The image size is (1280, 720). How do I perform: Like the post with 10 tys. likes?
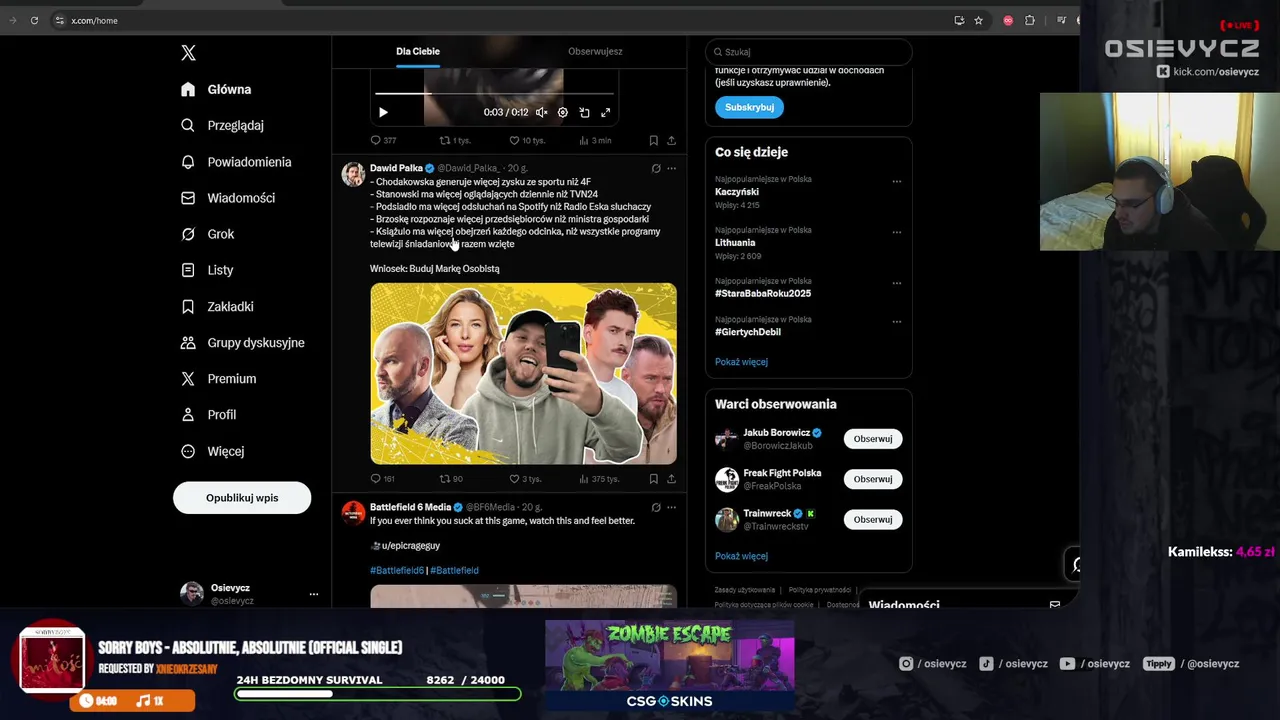(527, 140)
